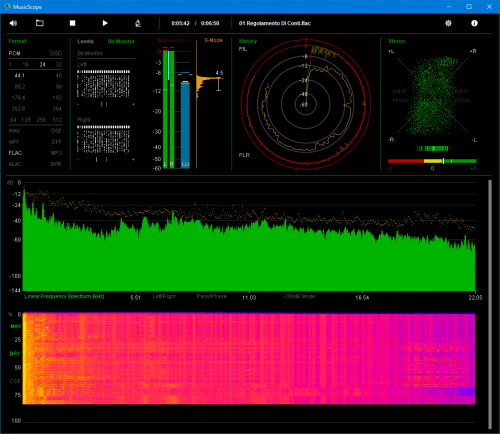Open a file with the folder icon
500x434 pixels.
[x=40, y=23]
